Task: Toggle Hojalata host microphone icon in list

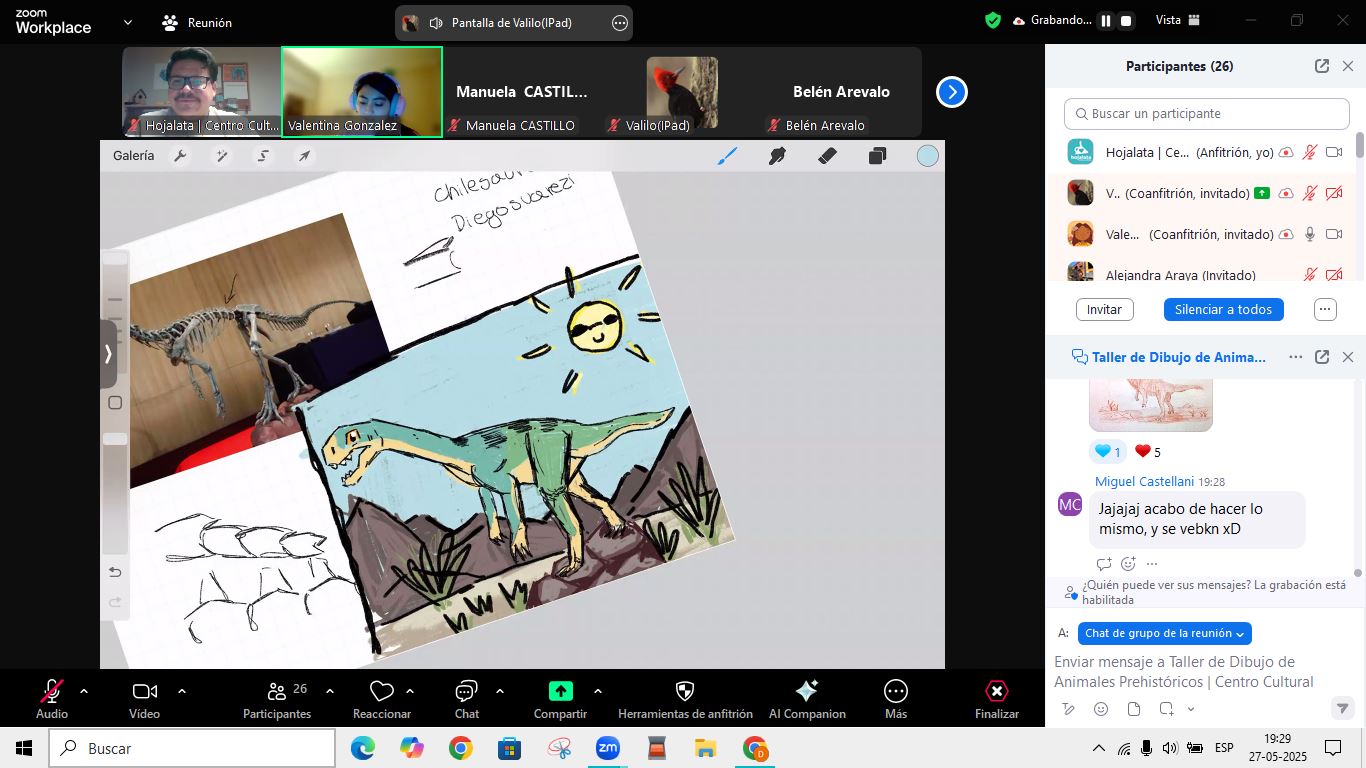Action: tap(1309, 153)
